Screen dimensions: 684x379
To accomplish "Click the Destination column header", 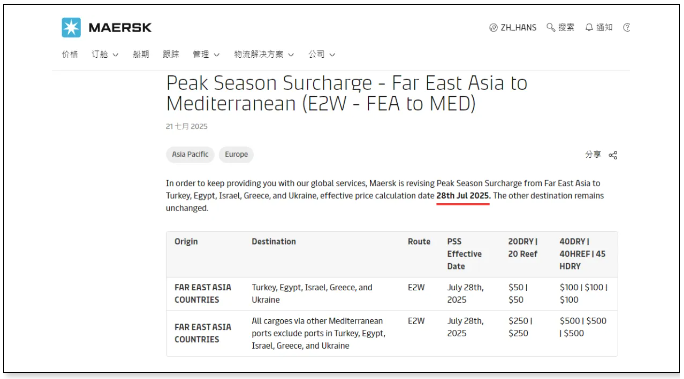I will (x=274, y=242).
